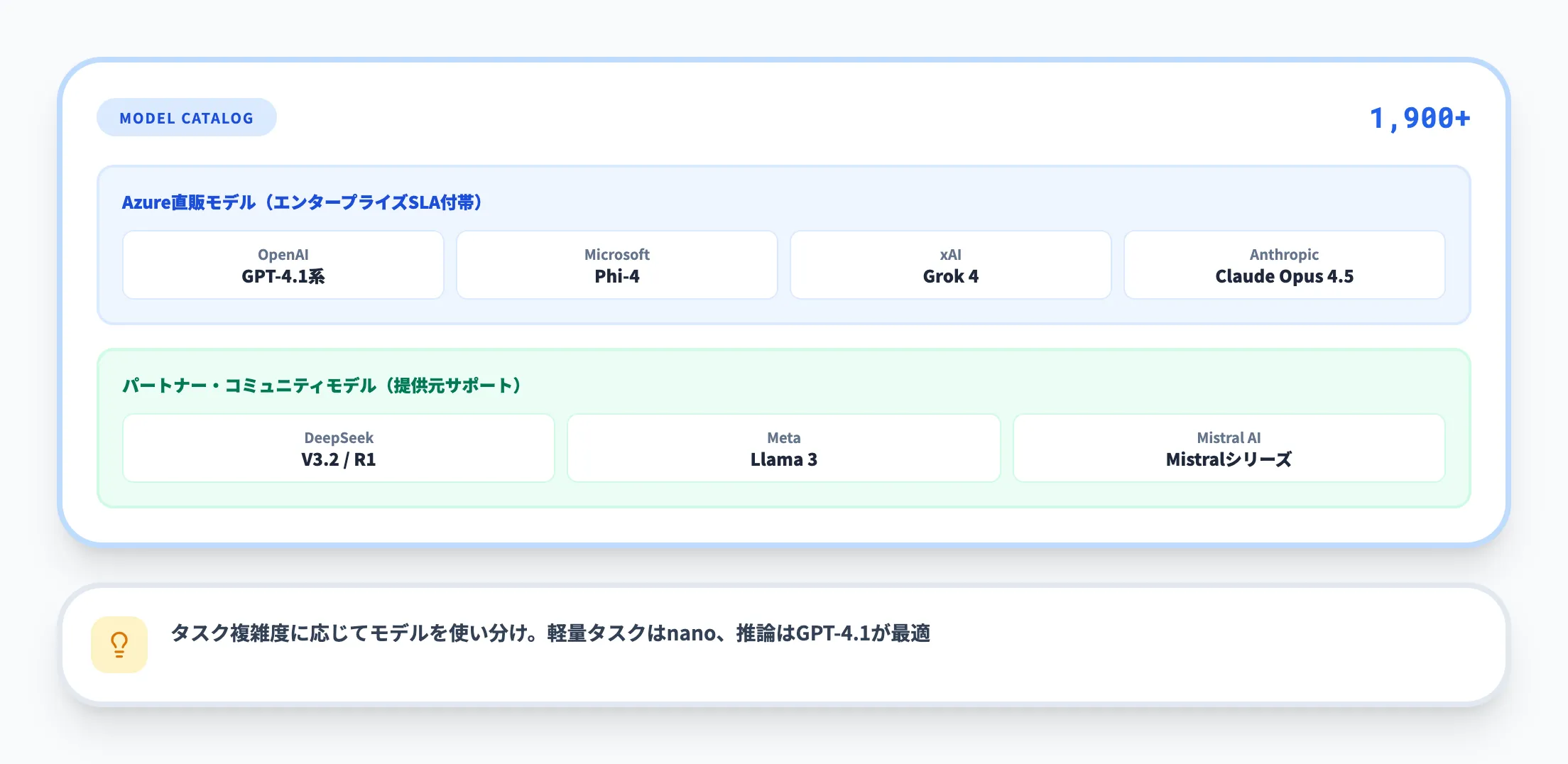Select the Azure直販モデル section heading

[x=303, y=202]
